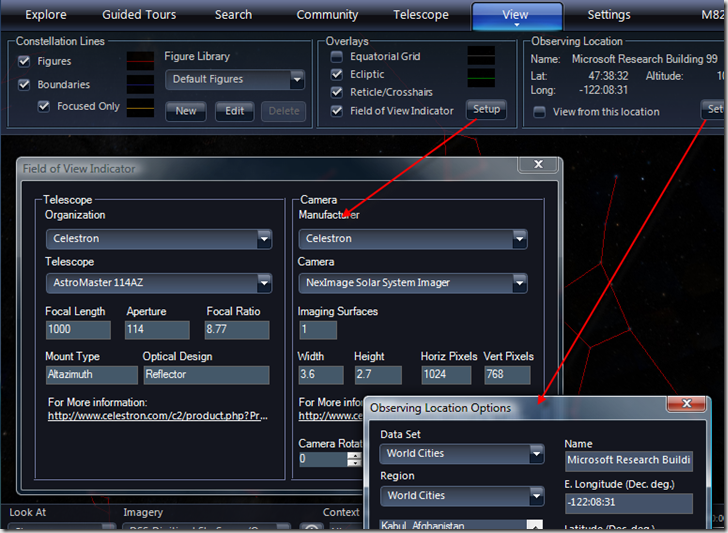
Task: Click the Mount Type Altazimuth field
Action: (92, 375)
